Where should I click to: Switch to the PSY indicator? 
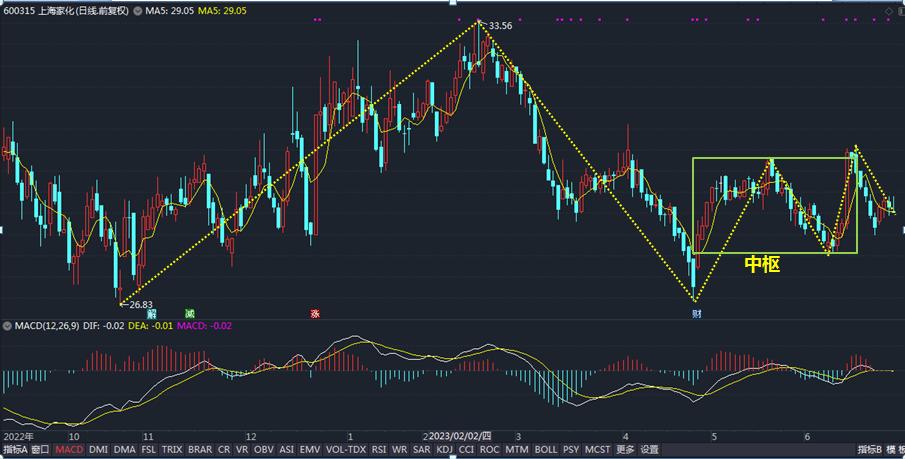571,449
